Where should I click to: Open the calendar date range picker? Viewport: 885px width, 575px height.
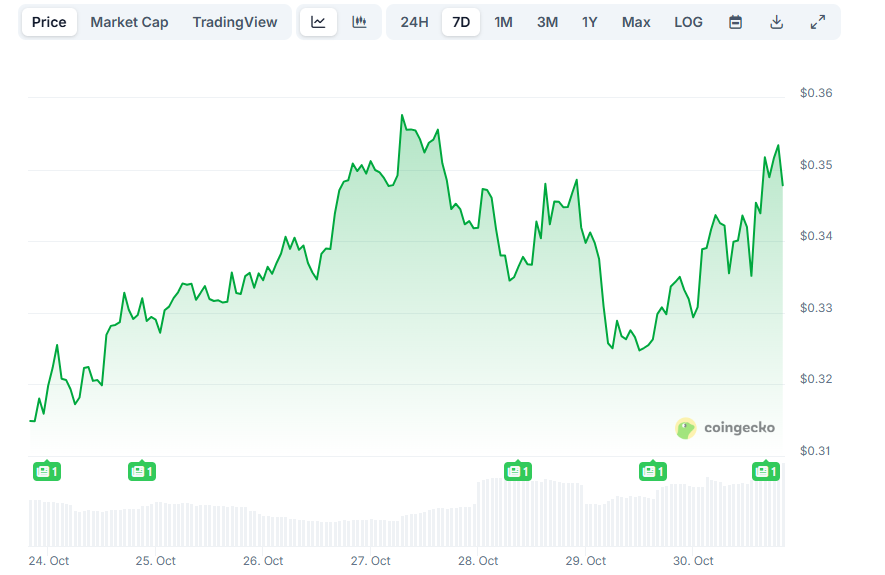click(x=735, y=22)
